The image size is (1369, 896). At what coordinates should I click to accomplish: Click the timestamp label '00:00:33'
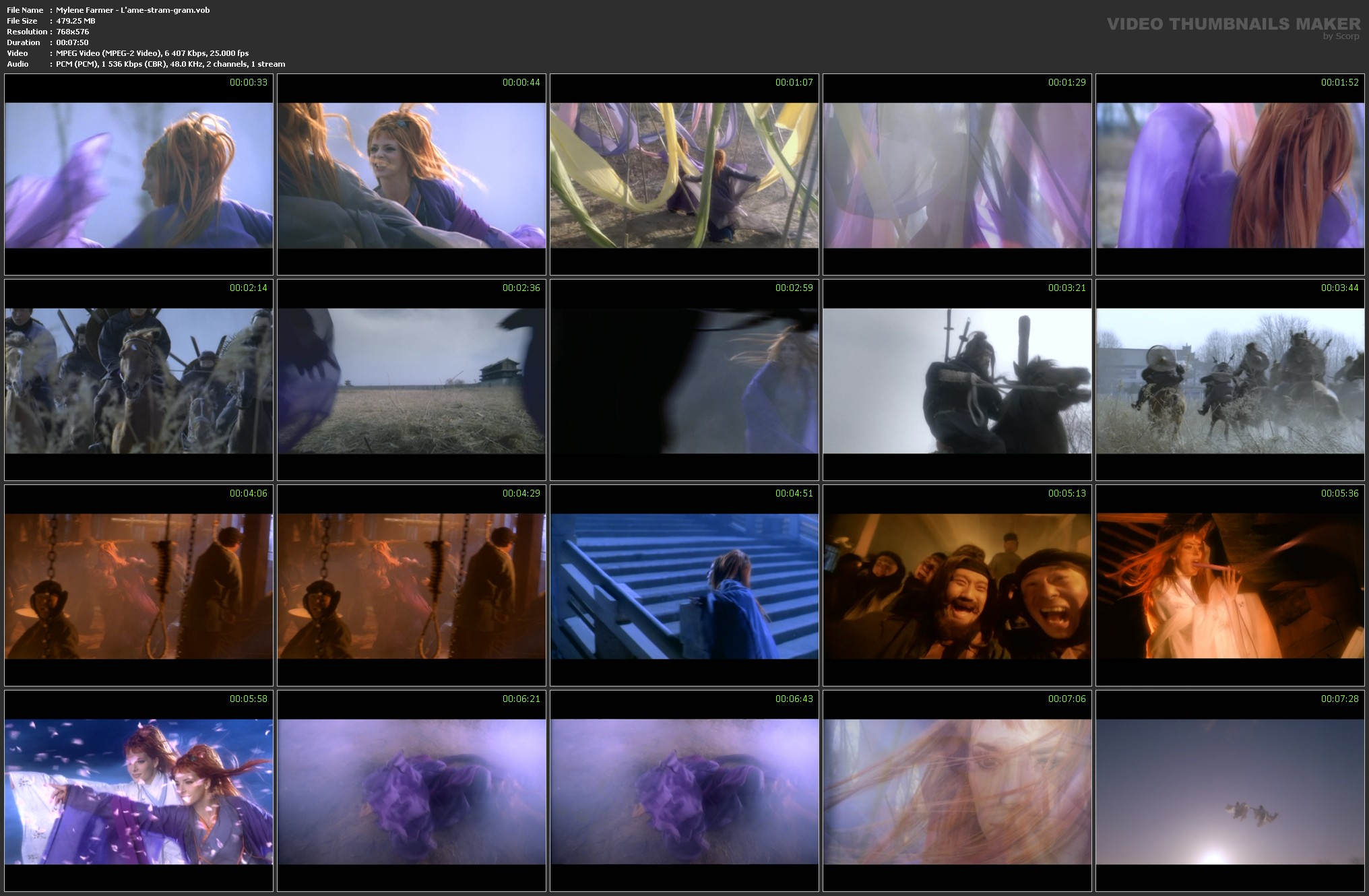pos(249,82)
